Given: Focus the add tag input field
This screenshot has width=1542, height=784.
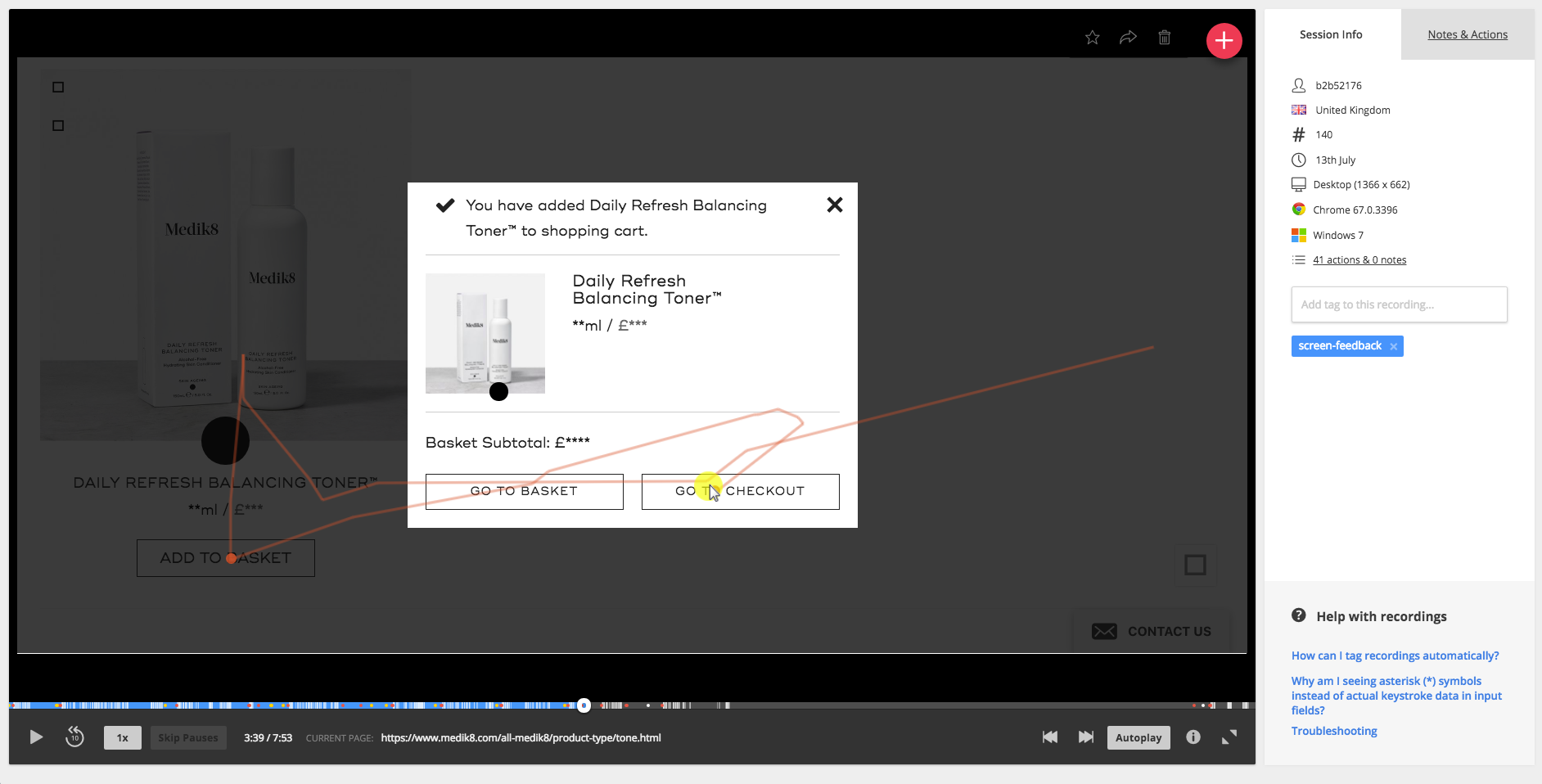Looking at the screenshot, I should click(1399, 304).
